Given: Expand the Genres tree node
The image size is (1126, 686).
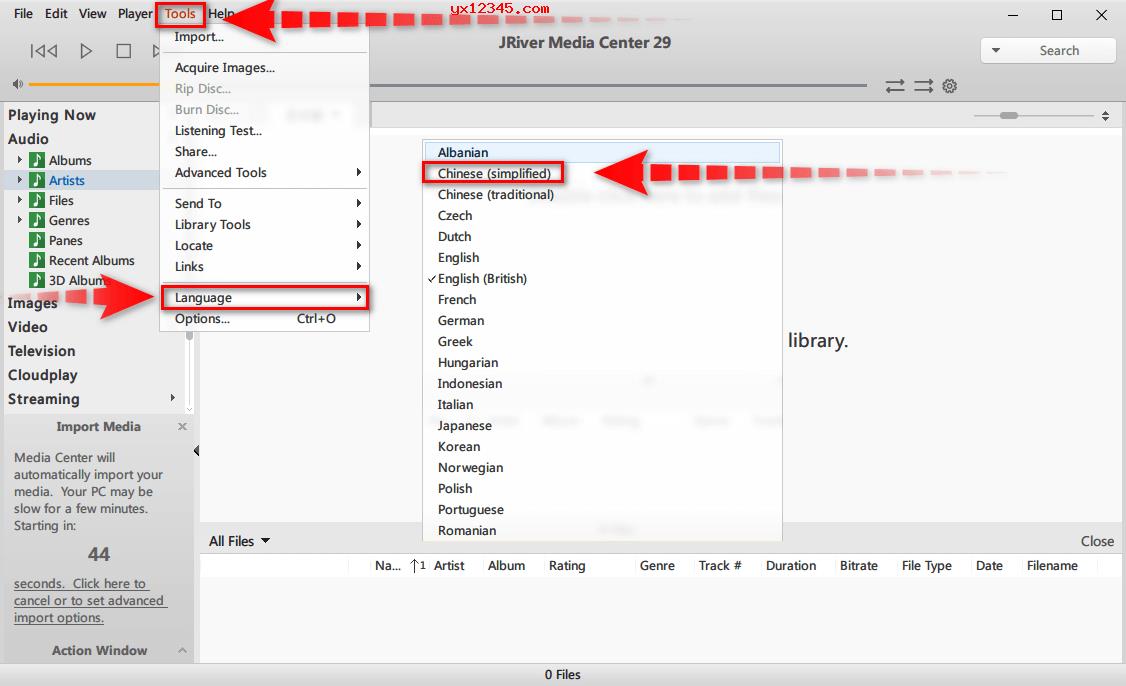Looking at the screenshot, I should point(19,220).
